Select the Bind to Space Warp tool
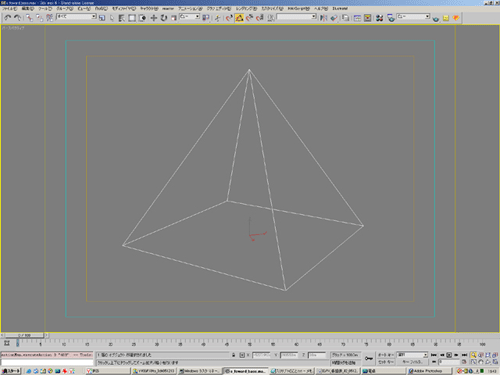Image resolution: width=500 pixels, height=375 pixels. (x=49, y=18)
